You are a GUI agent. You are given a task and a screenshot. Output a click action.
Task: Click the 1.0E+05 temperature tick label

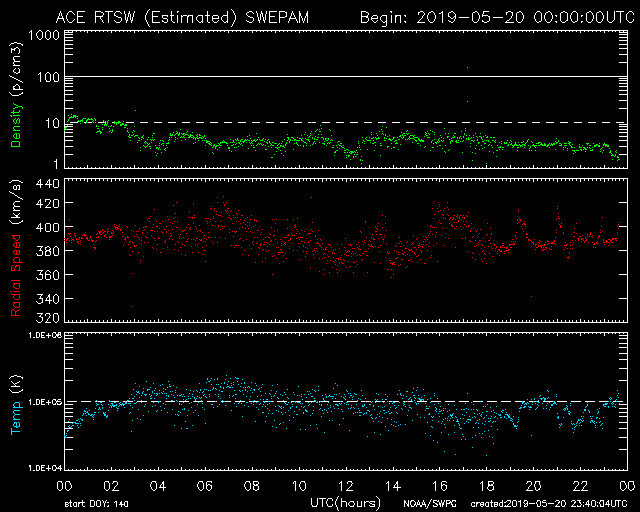(x=46, y=401)
